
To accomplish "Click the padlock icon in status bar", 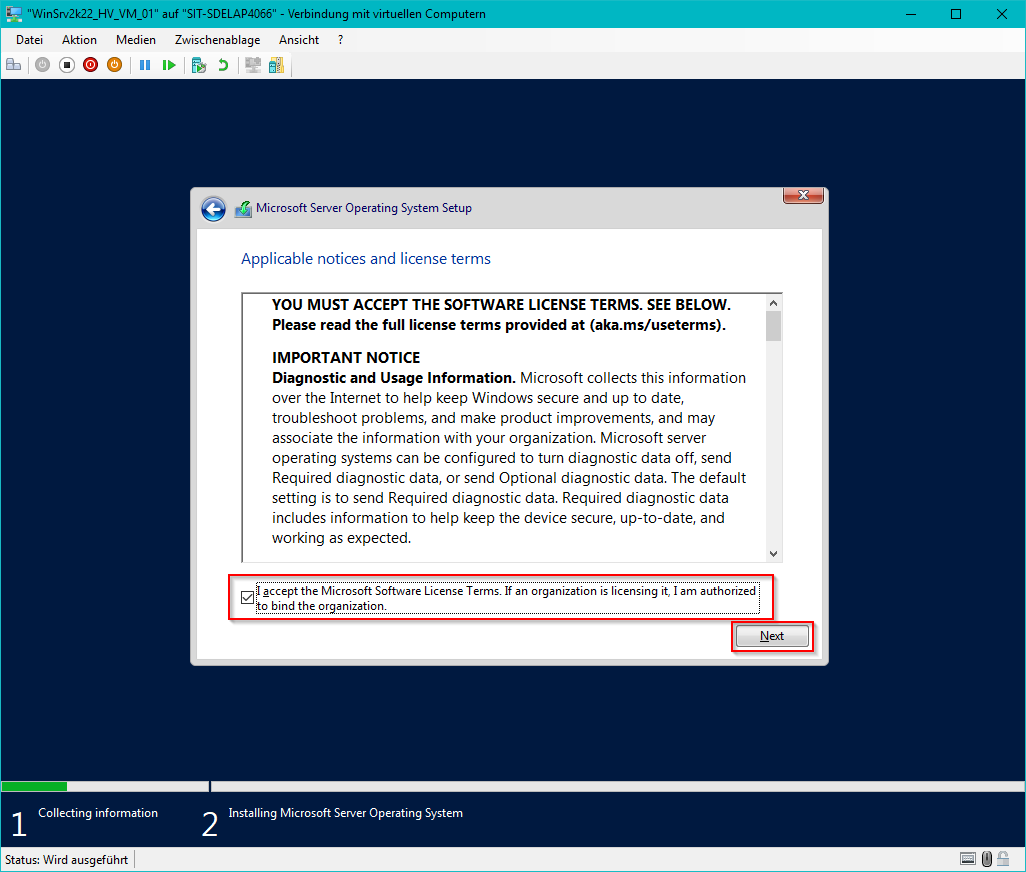I will click(x=1003, y=859).
